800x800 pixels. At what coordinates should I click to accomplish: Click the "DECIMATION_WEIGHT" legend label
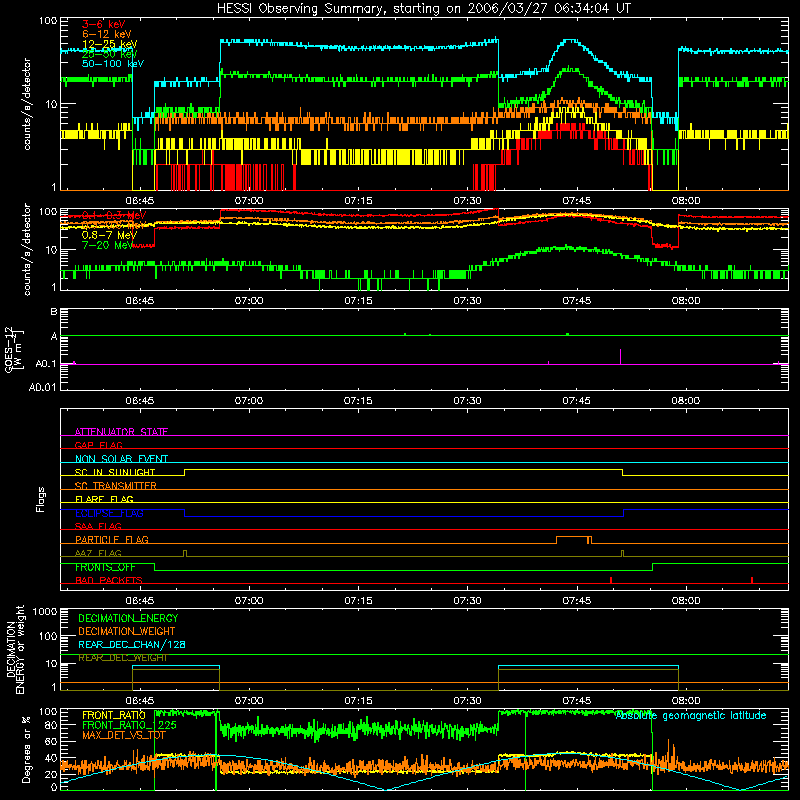(x=127, y=631)
